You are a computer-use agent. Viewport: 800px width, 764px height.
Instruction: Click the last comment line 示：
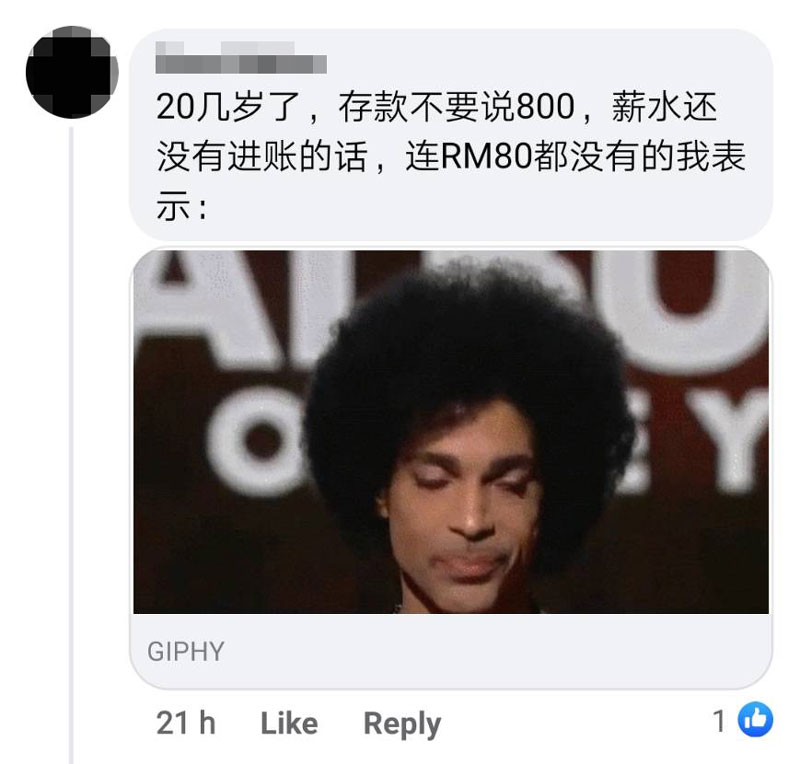[182, 206]
